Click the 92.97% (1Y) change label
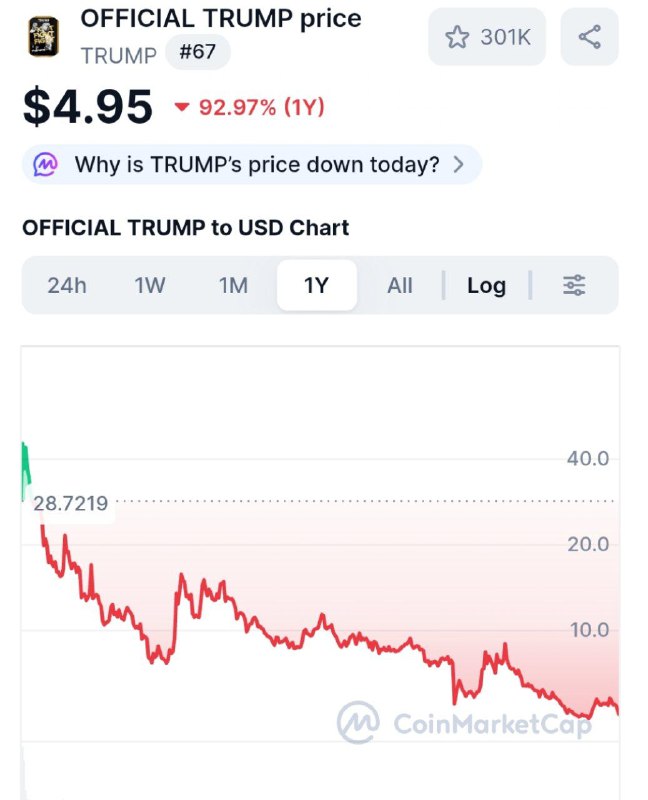648x800 pixels. (x=261, y=107)
